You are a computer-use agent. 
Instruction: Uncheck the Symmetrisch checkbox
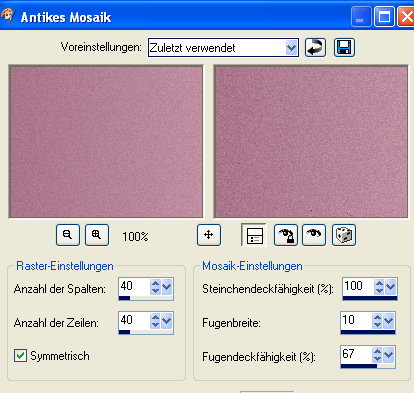[20, 355]
